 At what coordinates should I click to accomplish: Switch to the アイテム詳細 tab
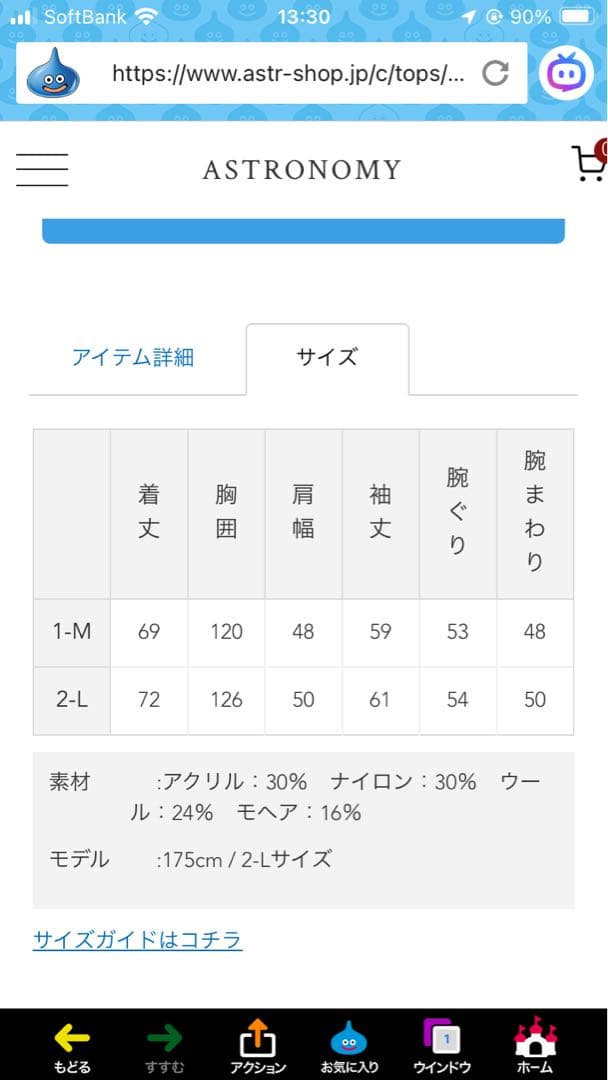tap(133, 357)
